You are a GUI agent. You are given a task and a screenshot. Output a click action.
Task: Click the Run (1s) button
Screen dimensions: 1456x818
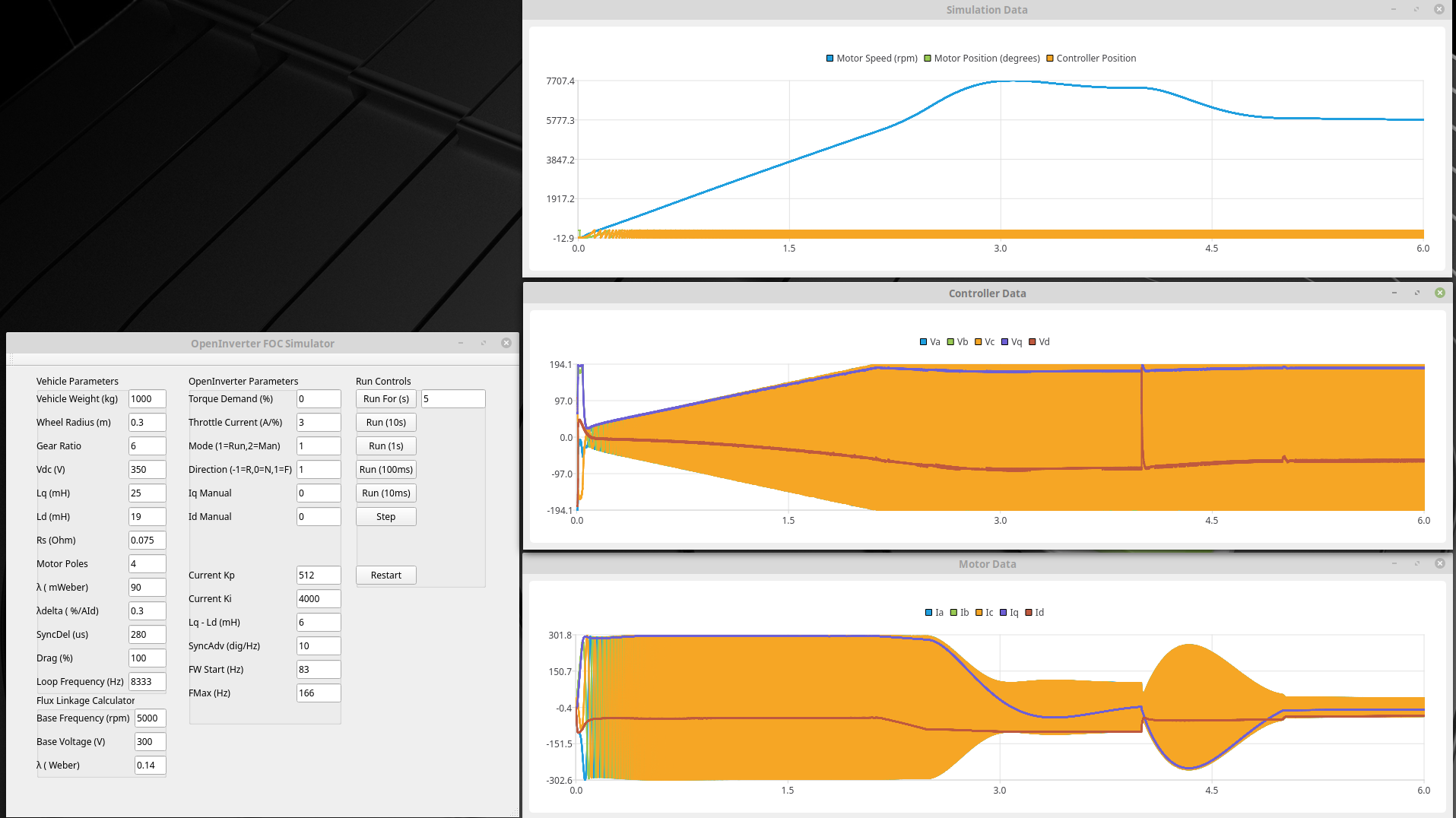click(385, 446)
